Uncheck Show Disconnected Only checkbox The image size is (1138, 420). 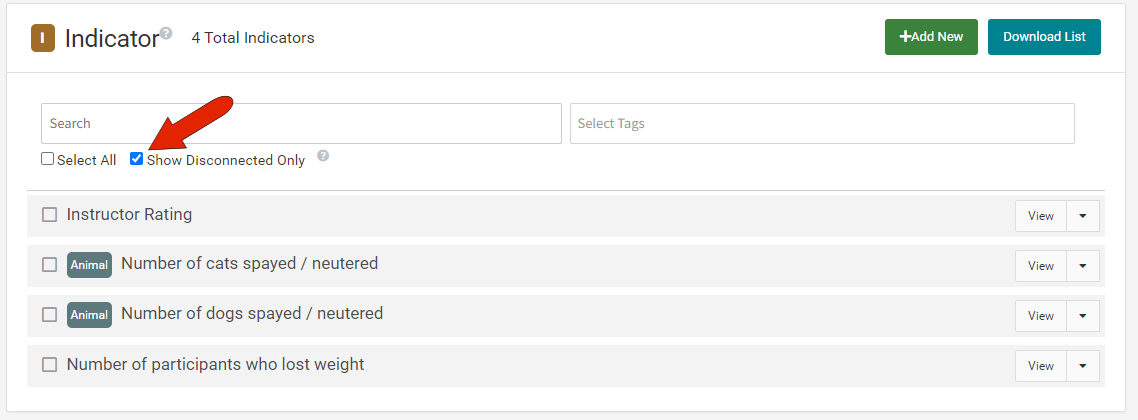pos(136,159)
